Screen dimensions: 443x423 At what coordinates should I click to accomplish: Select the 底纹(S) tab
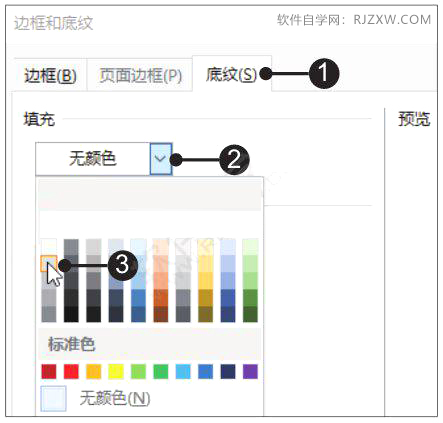(231, 74)
